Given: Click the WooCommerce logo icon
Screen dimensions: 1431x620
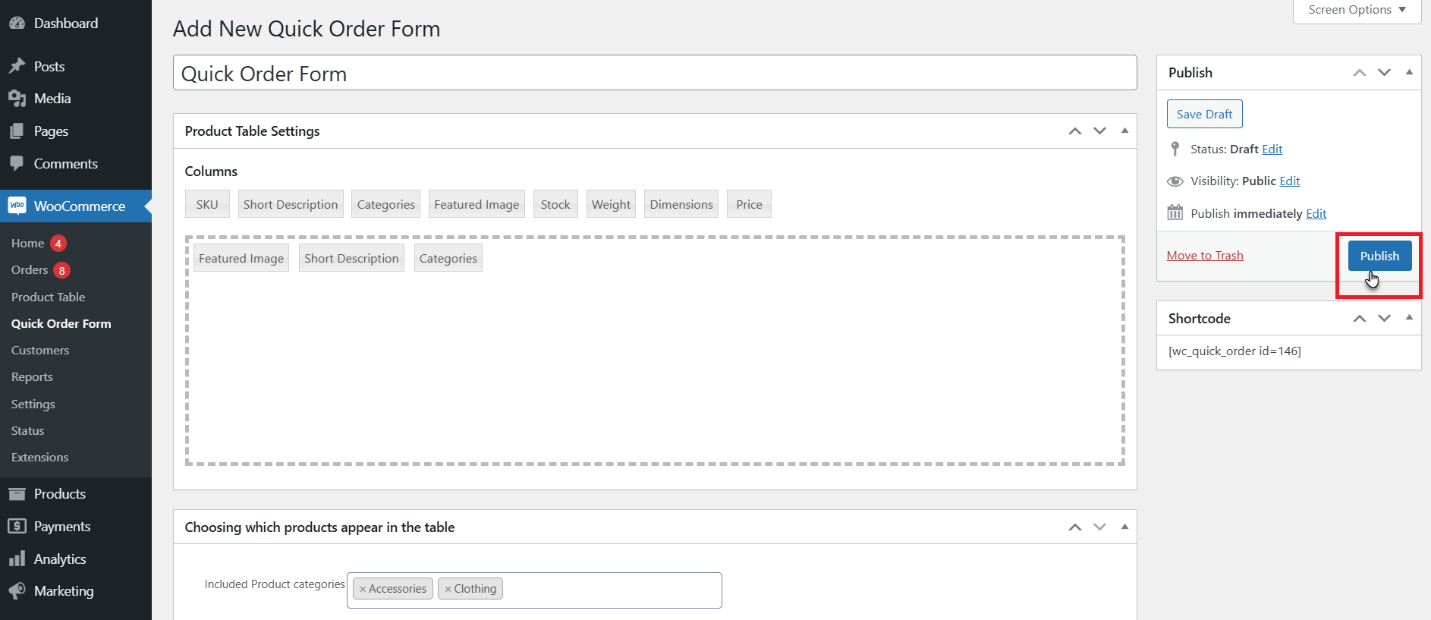Looking at the screenshot, I should point(17,206).
